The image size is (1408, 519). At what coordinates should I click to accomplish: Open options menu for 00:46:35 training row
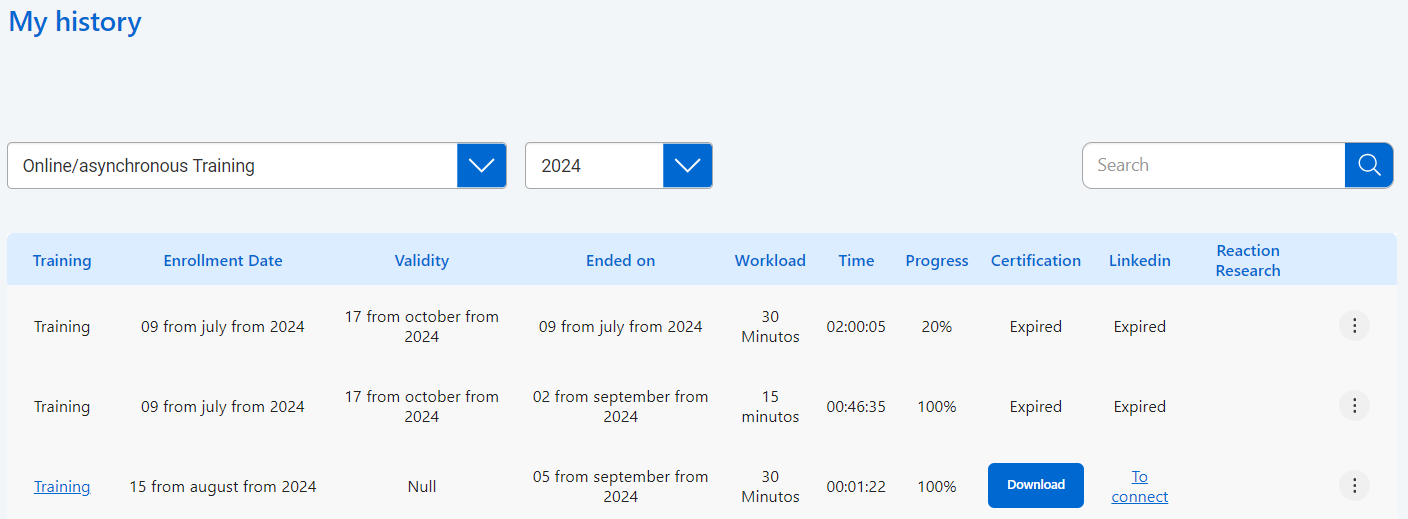coord(1354,406)
